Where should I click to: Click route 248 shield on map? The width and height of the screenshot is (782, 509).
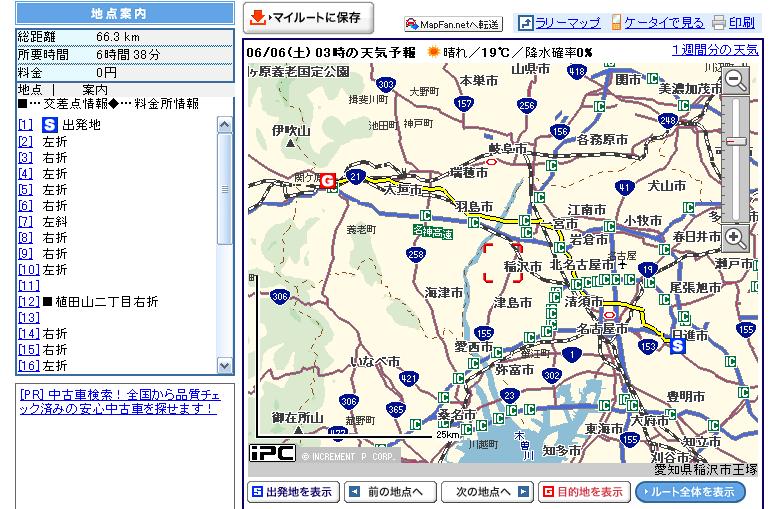[x=668, y=120]
